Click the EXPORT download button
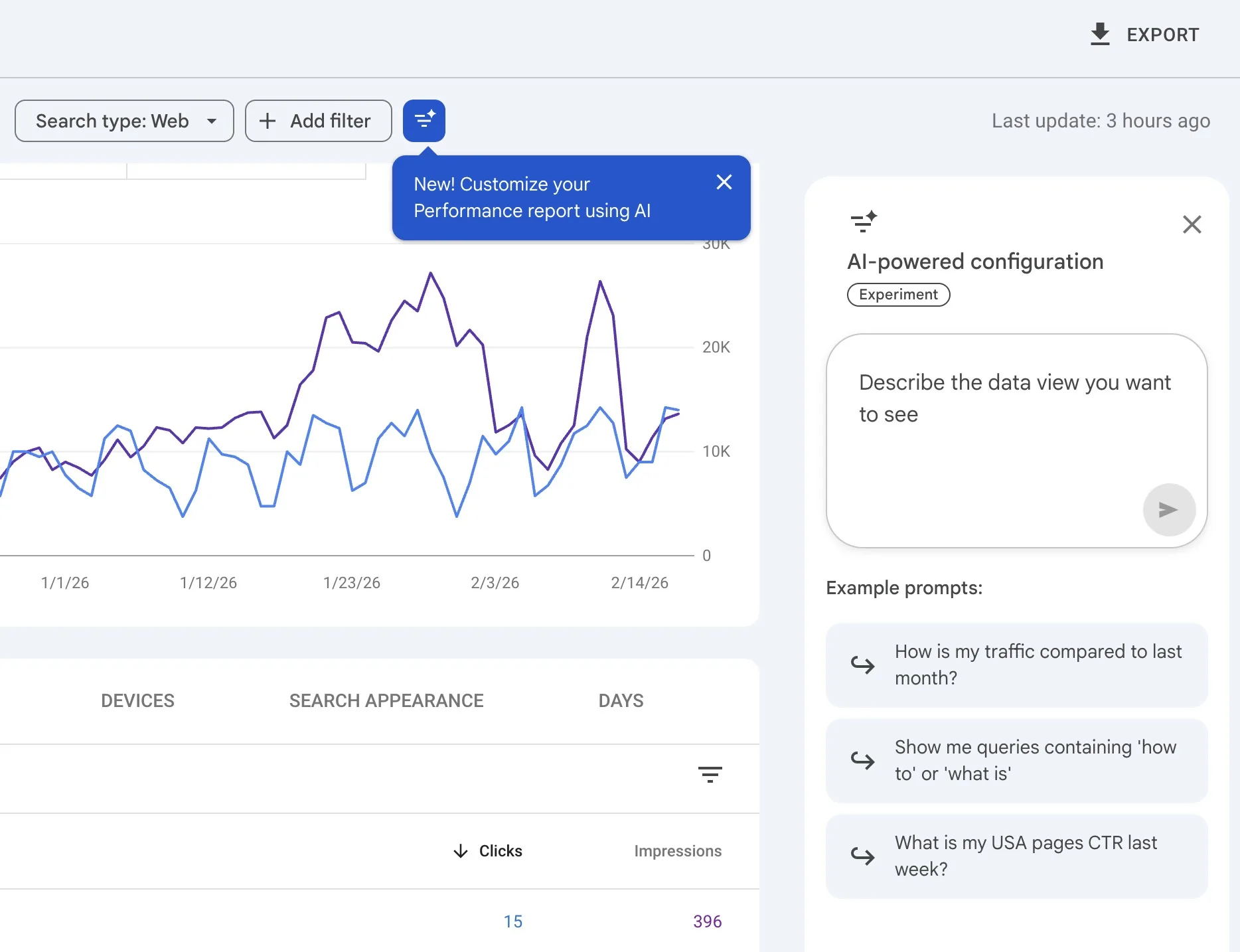This screenshot has height=952, width=1240. (1145, 35)
